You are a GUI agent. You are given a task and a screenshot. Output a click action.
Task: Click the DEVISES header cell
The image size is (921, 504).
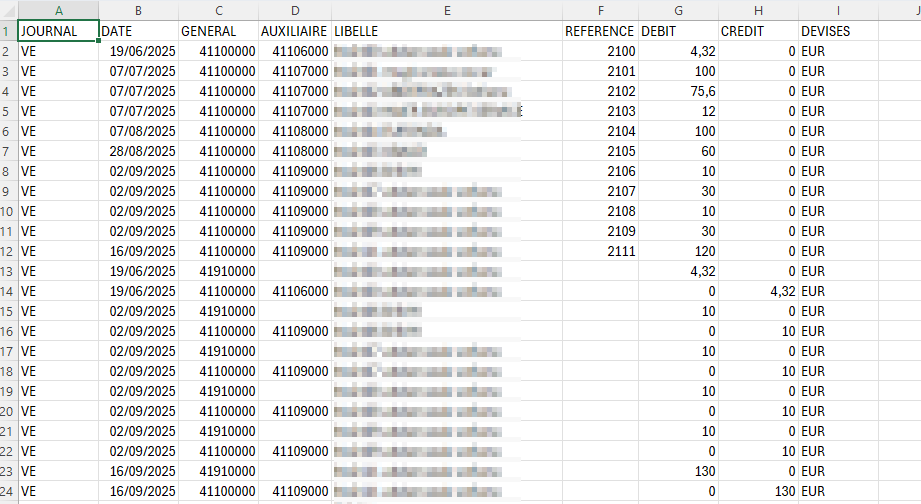coord(838,31)
